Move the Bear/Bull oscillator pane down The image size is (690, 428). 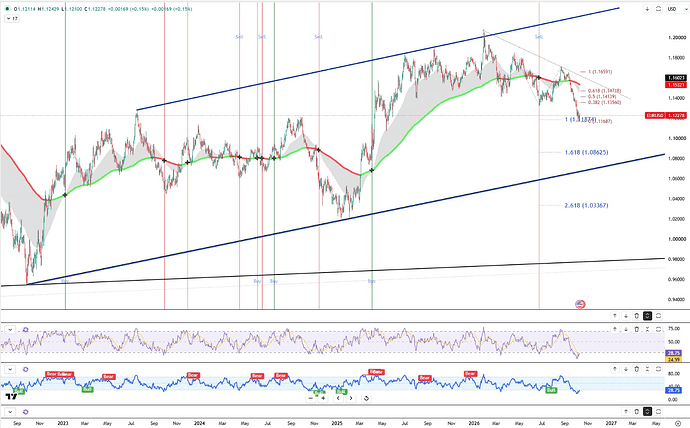(626, 369)
